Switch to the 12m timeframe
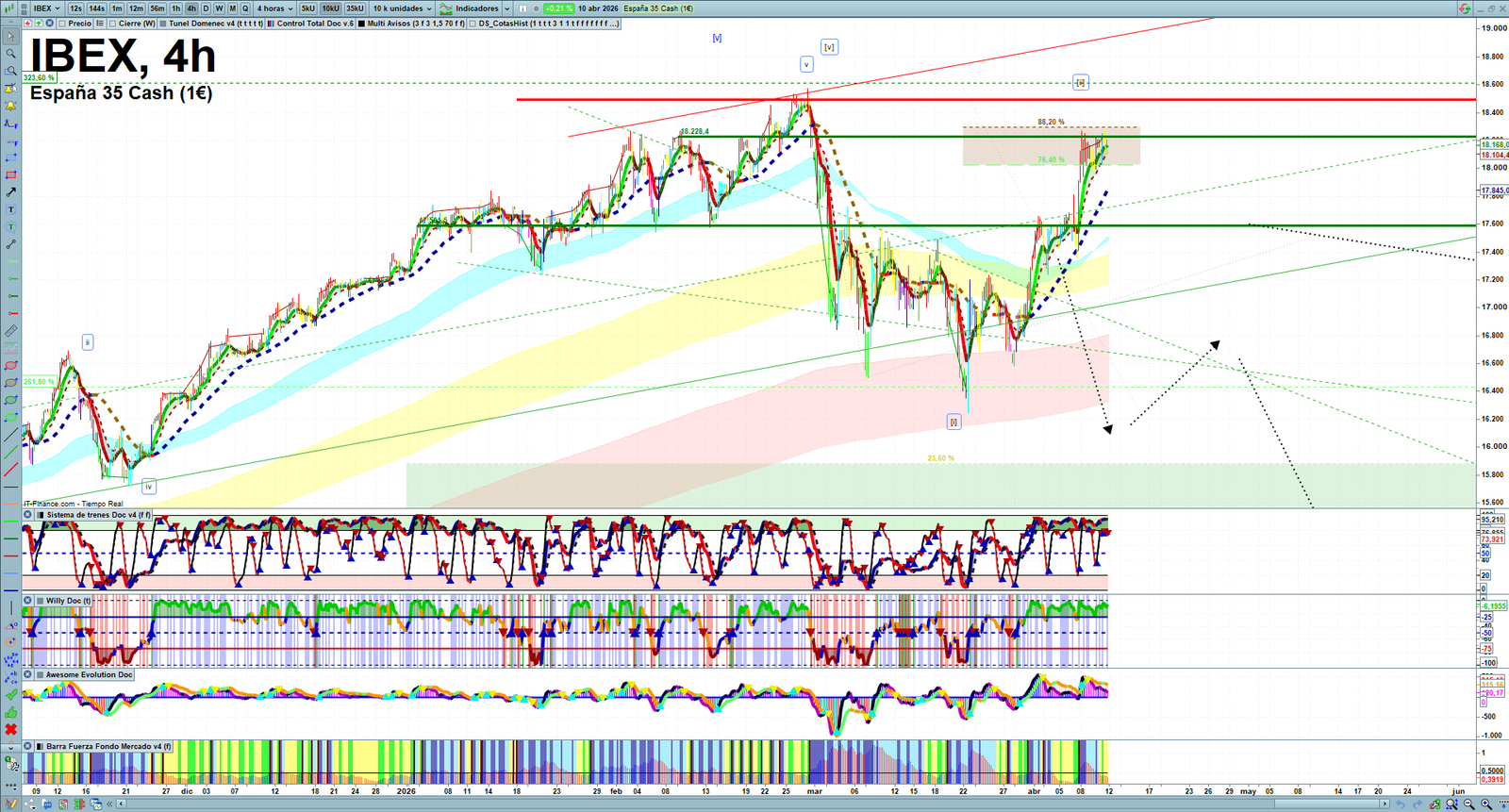 point(136,8)
